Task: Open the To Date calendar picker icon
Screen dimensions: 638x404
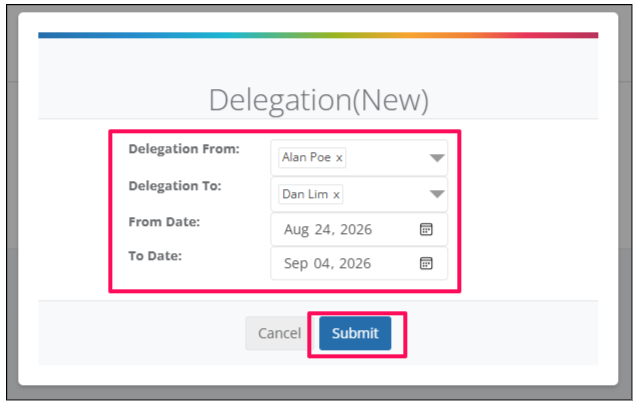Action: click(426, 263)
